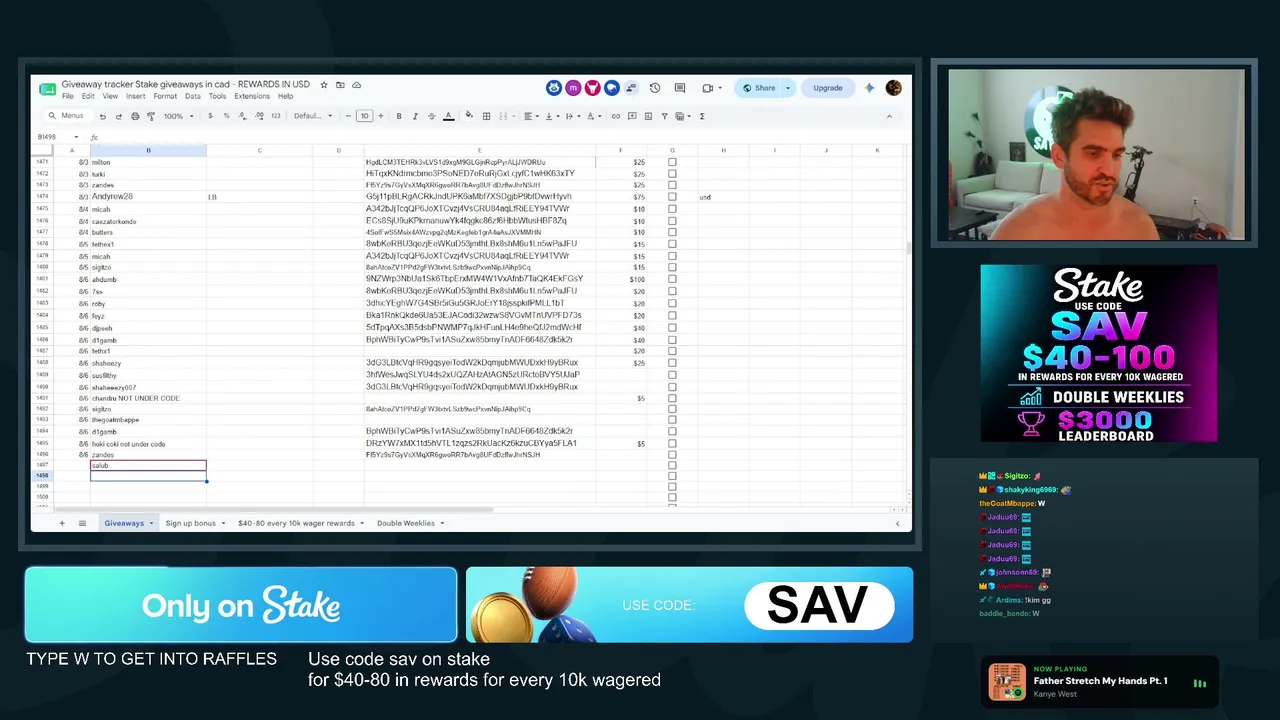1280x720 pixels.
Task: Tick the checkbox in butters' row
Action: pos(672,232)
